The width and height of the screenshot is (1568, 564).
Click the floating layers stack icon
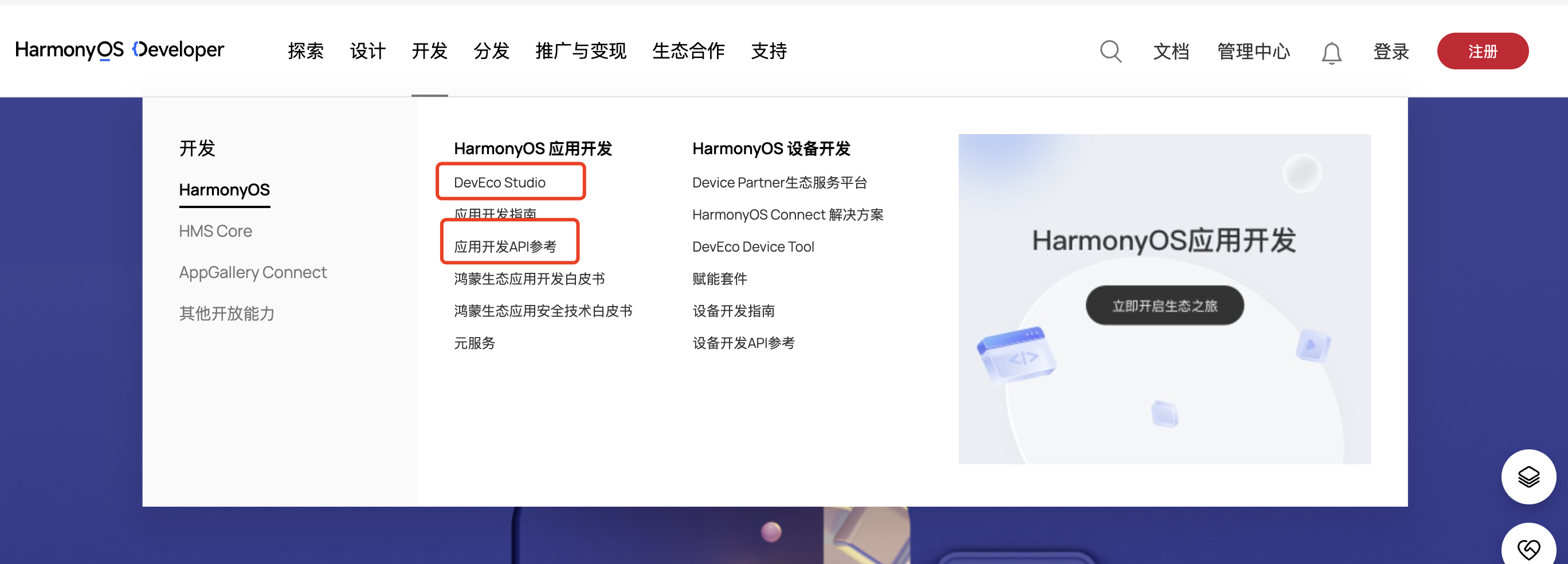(1528, 476)
